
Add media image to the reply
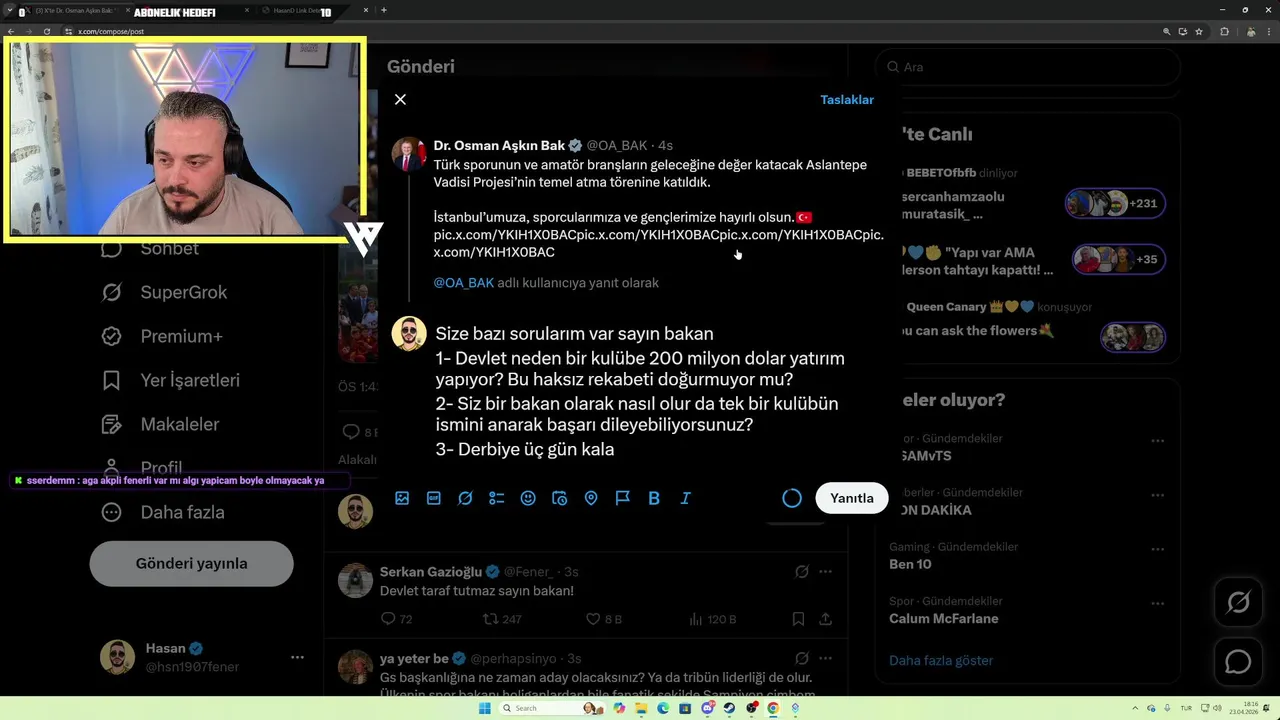point(402,498)
